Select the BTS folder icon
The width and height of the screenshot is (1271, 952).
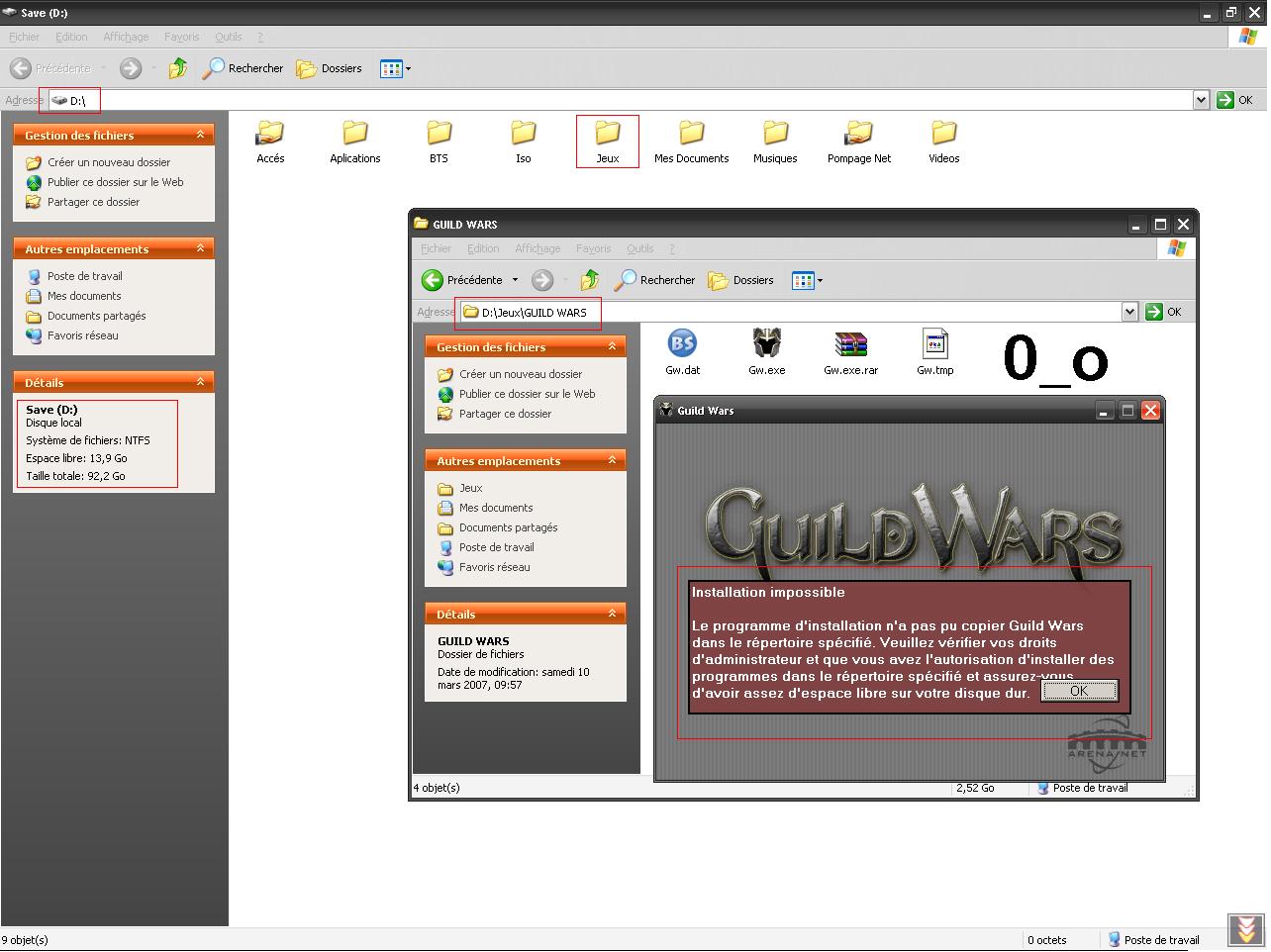tap(439, 142)
